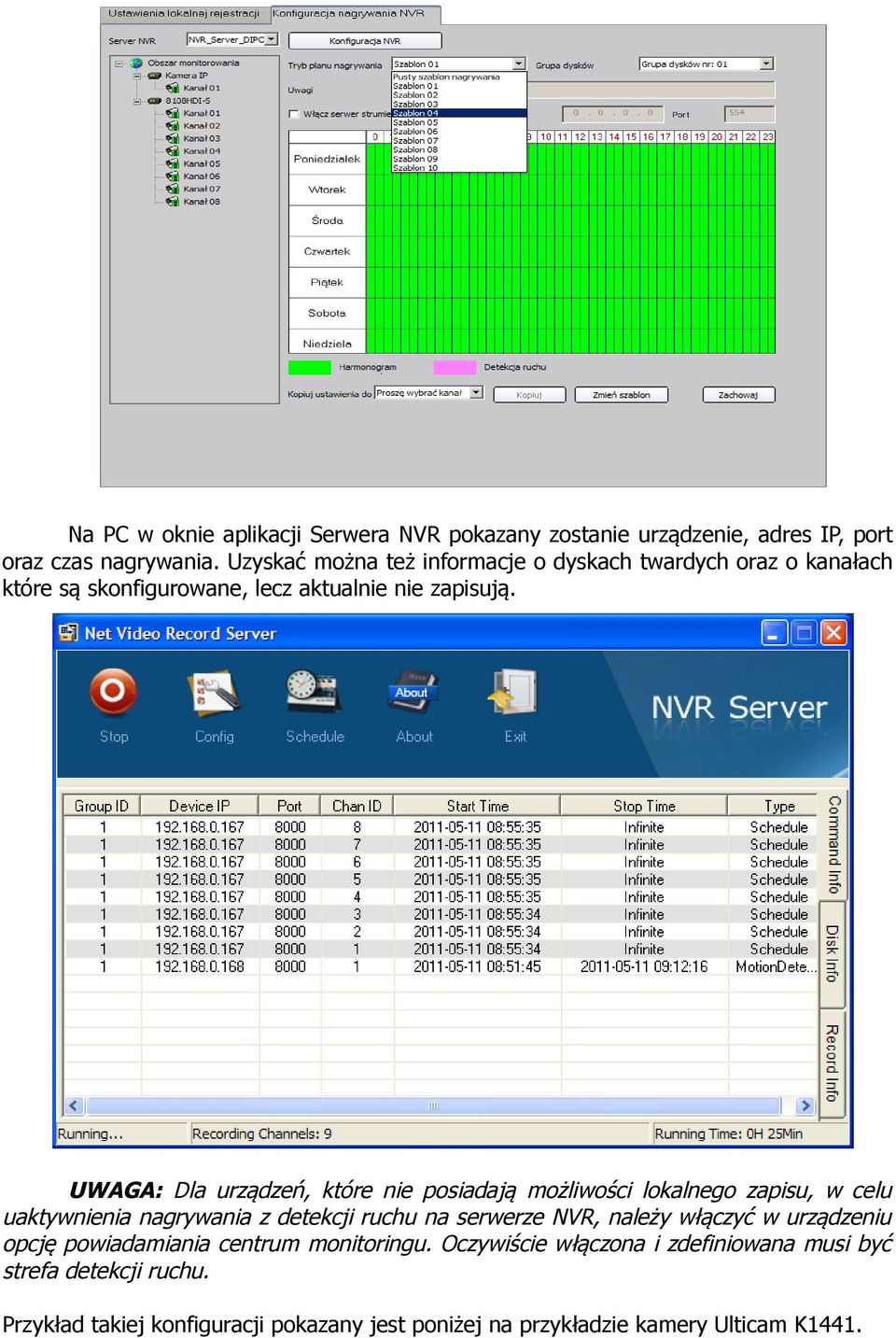This screenshot has height=1338, width=896.
Task: Click the globe icon beside Obszar monitorowania
Action: [137, 63]
